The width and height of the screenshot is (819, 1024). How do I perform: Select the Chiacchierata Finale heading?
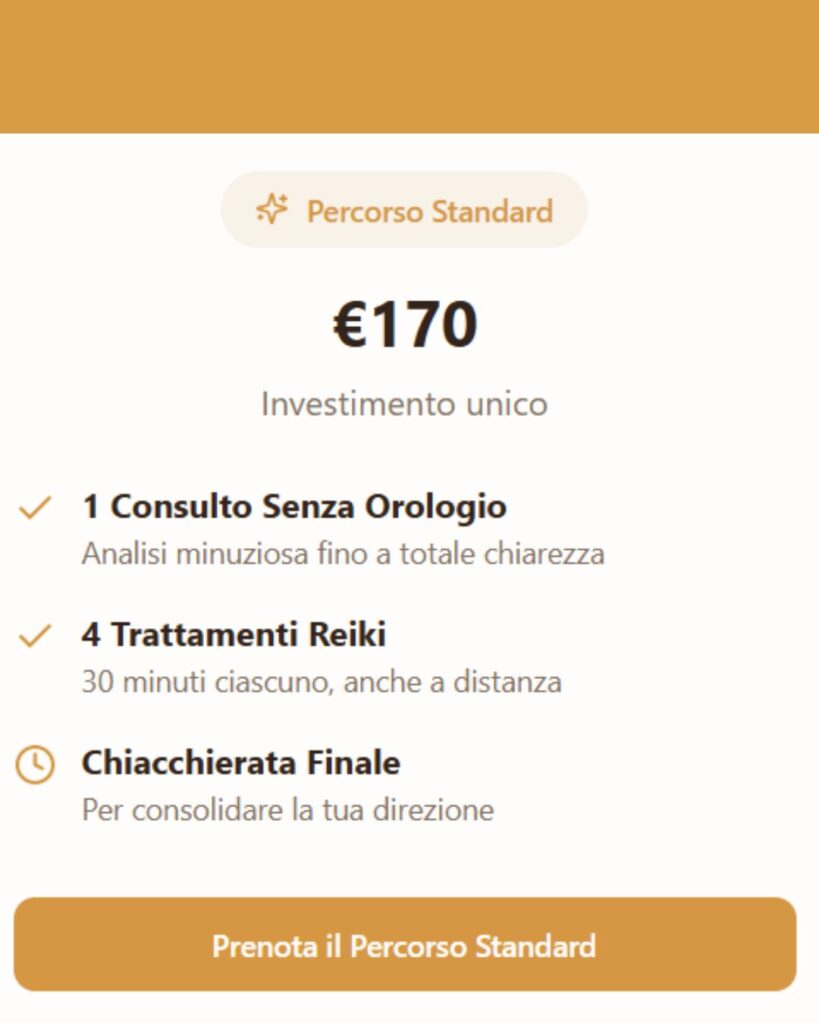click(x=240, y=763)
